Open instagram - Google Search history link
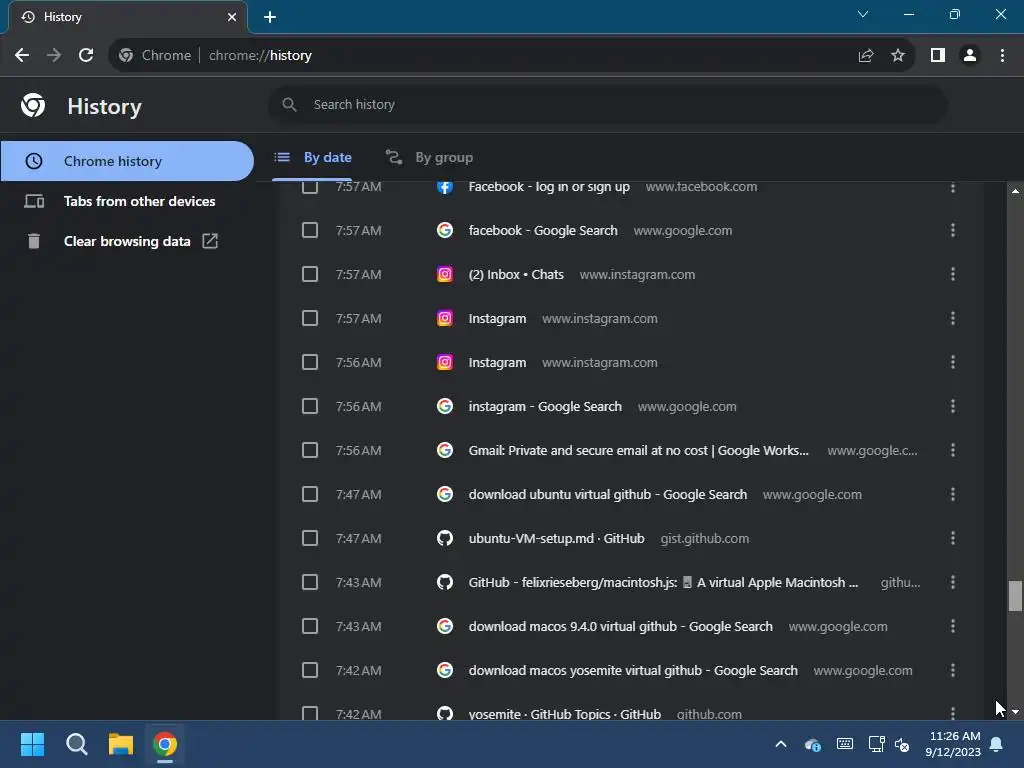This screenshot has width=1024, height=768. tap(545, 406)
